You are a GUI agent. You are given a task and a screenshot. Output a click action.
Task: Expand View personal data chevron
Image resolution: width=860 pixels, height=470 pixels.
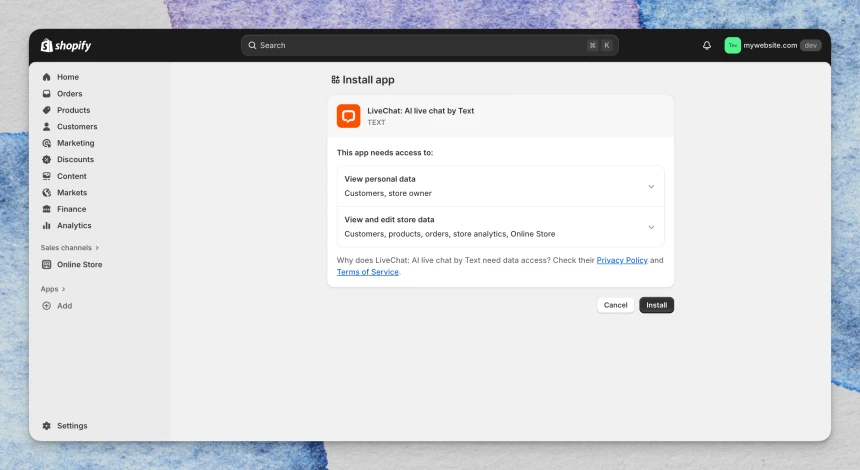651,186
